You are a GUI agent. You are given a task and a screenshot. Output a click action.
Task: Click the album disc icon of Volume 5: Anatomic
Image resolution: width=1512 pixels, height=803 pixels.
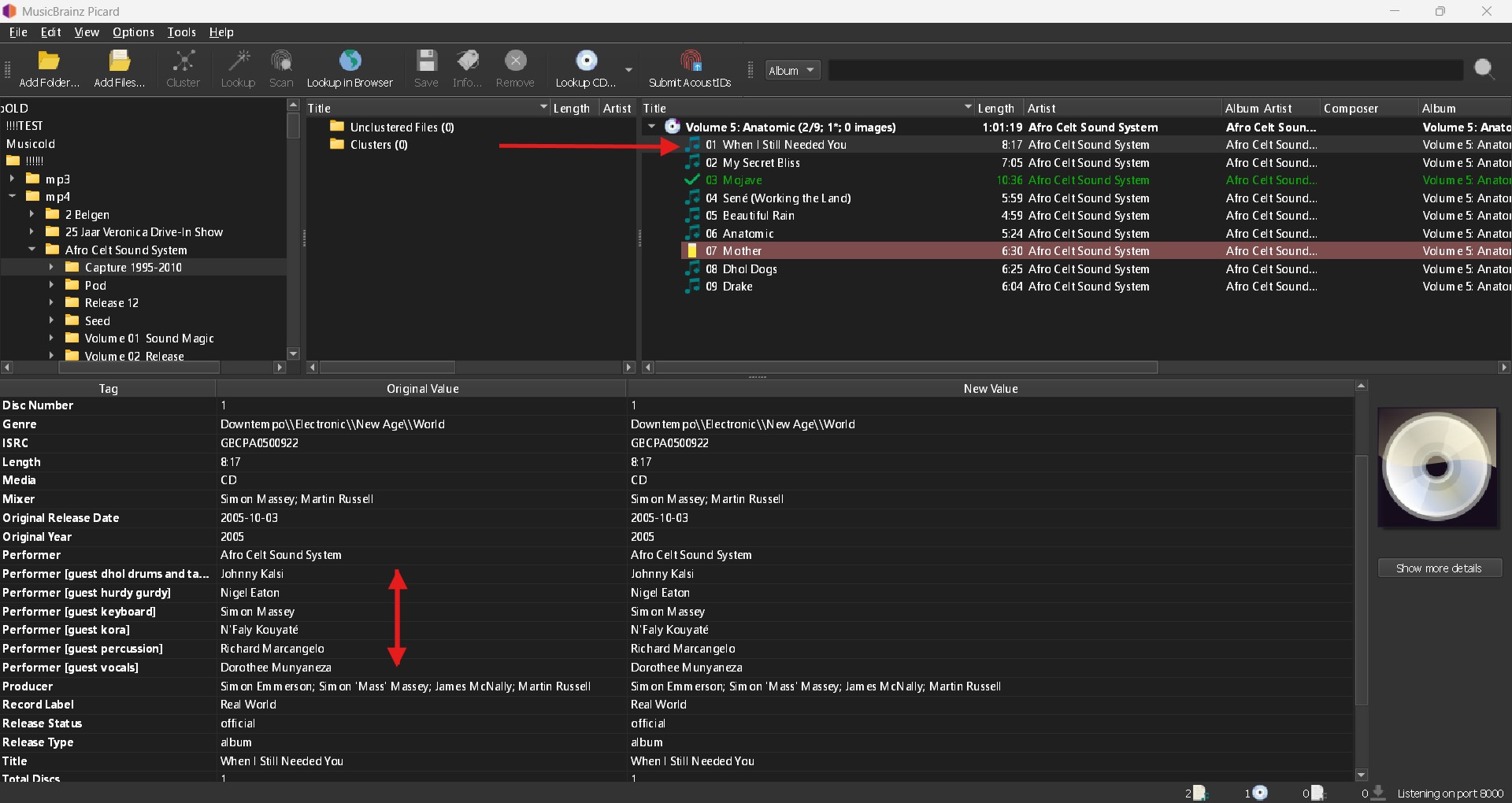(x=673, y=127)
